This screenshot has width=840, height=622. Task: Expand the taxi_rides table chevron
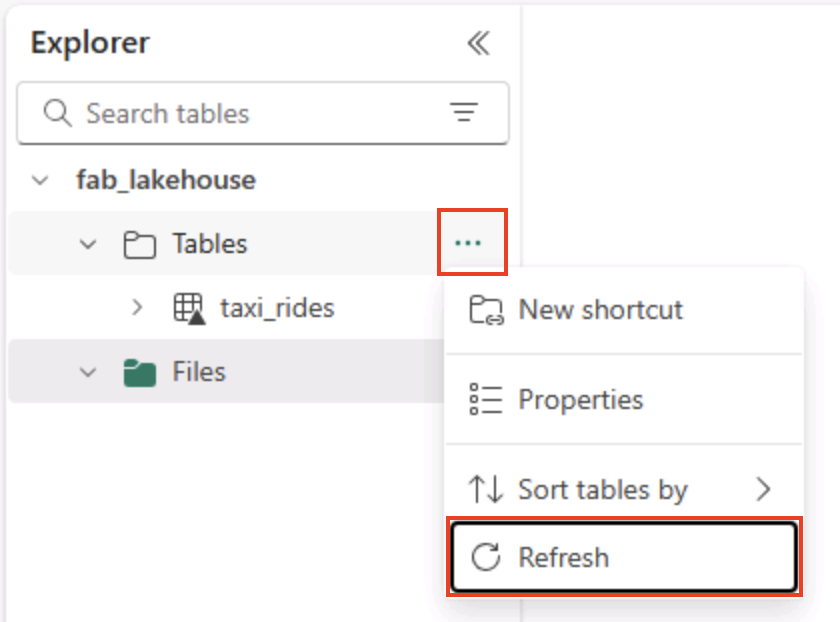click(x=138, y=308)
